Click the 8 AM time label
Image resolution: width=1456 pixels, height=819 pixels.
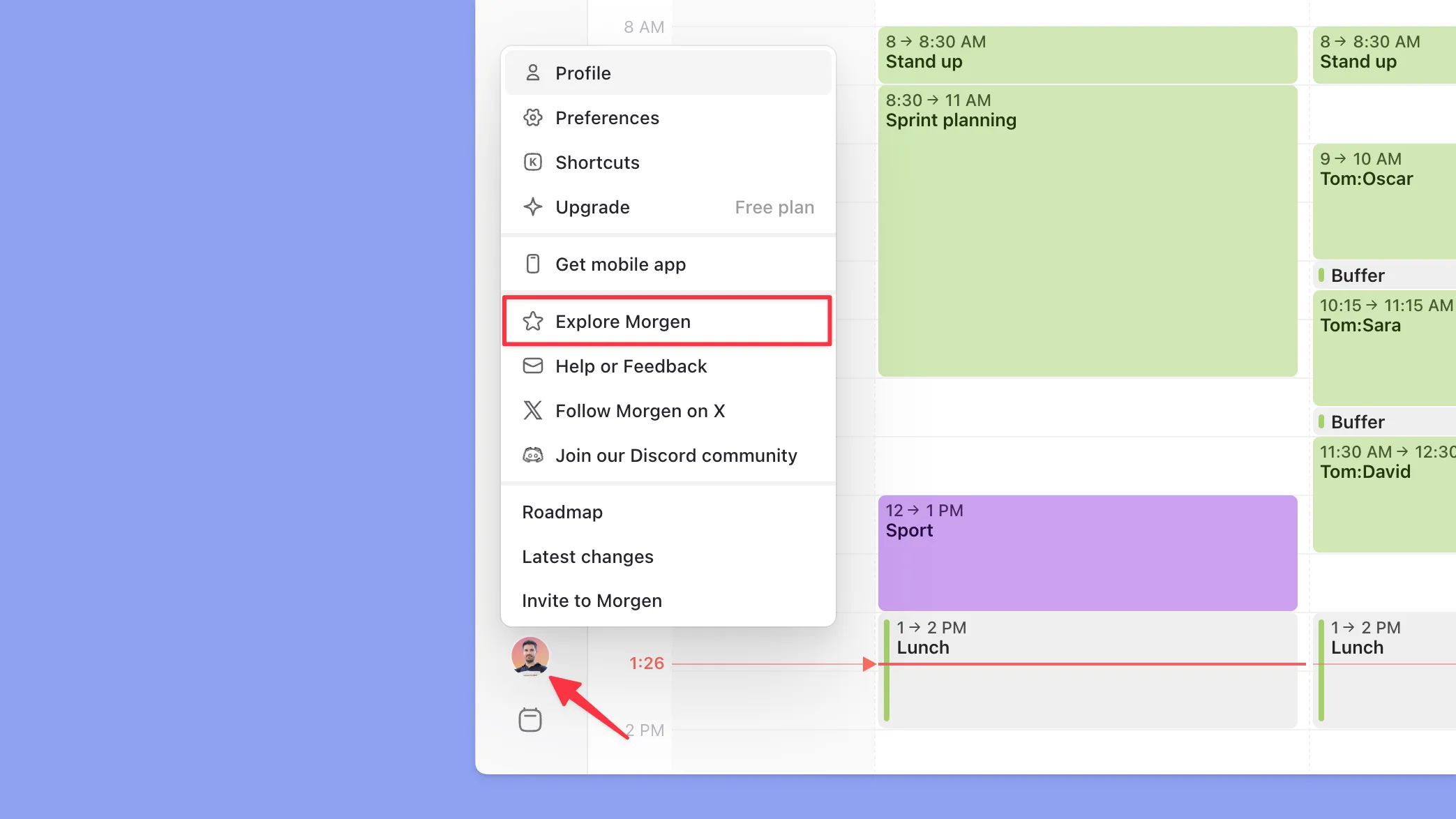click(x=644, y=27)
